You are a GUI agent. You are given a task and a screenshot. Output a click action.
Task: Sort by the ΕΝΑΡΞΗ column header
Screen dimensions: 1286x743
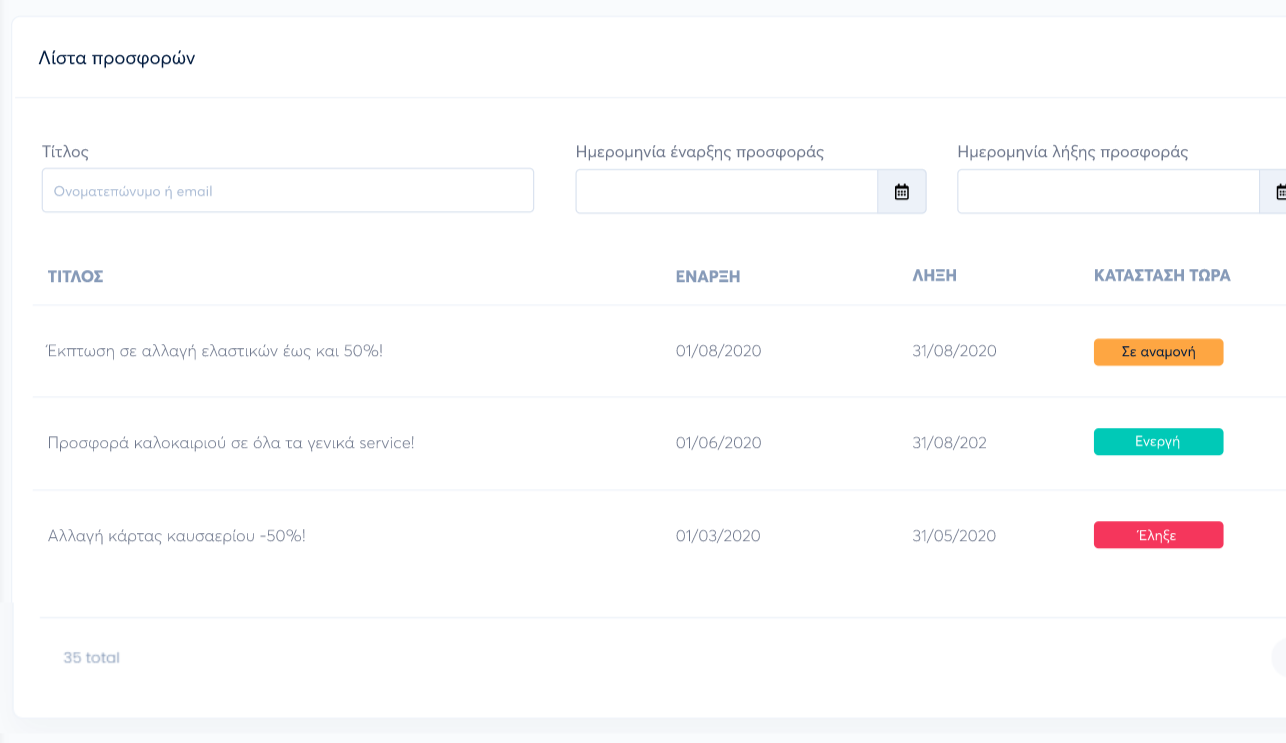(707, 277)
